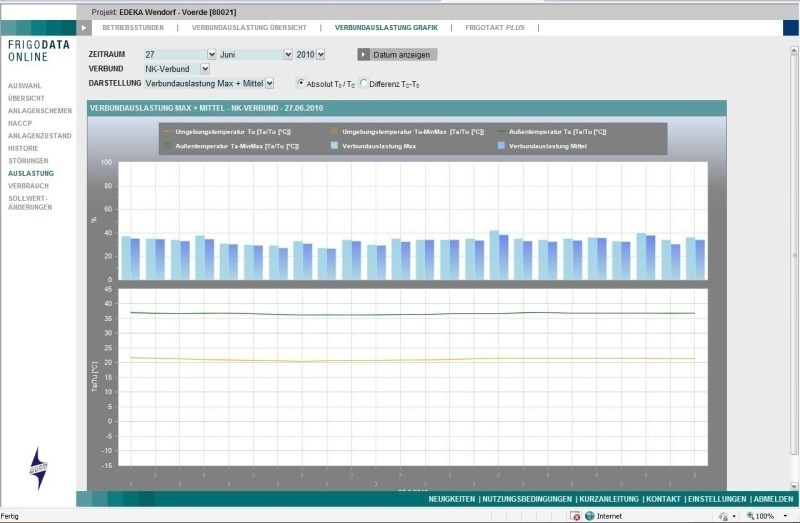Viewport: 800px width, 523px height.
Task: Click the Fertig status bar text
Action: coord(10,516)
